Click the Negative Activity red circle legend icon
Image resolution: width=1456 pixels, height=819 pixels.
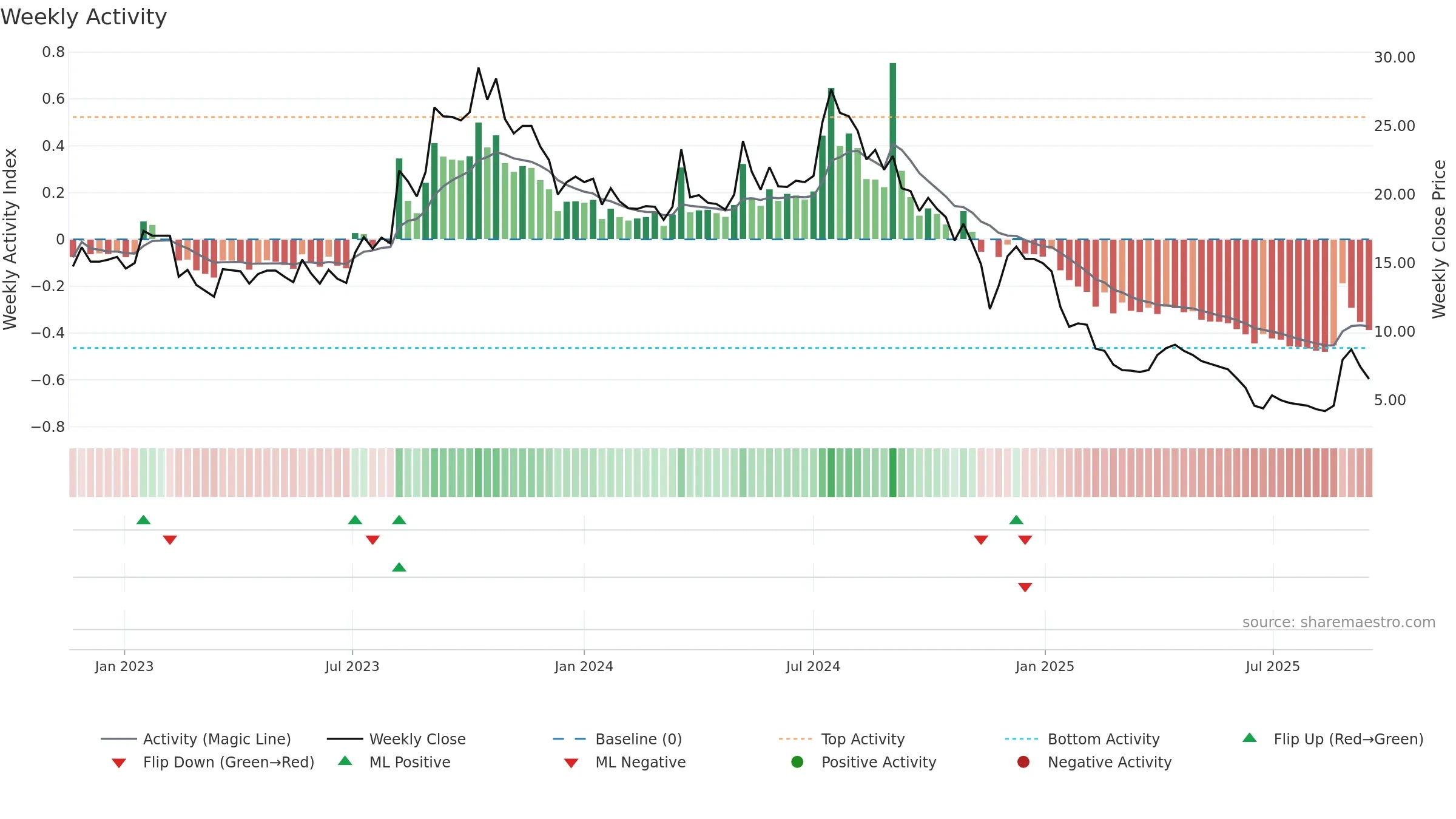pyautogui.click(x=1023, y=761)
